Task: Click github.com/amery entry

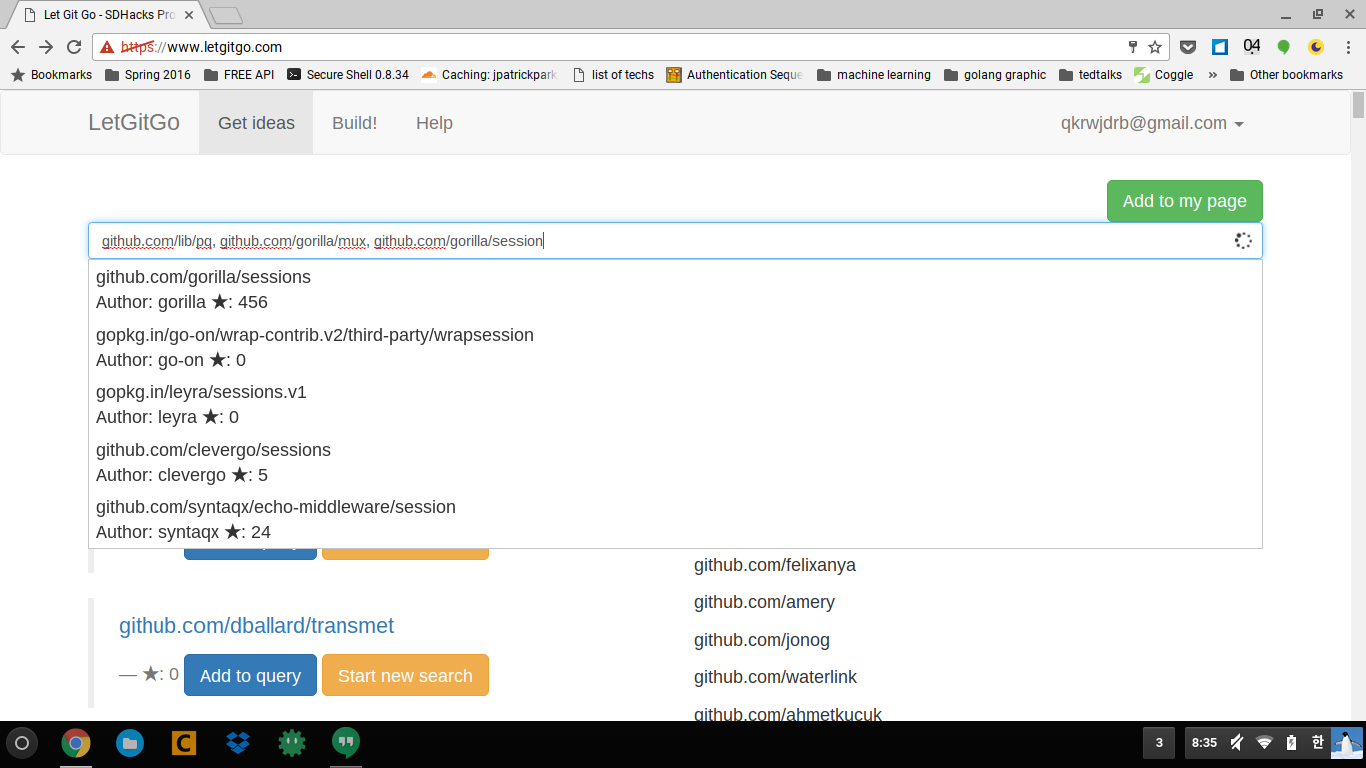Action: pyautogui.click(x=764, y=602)
